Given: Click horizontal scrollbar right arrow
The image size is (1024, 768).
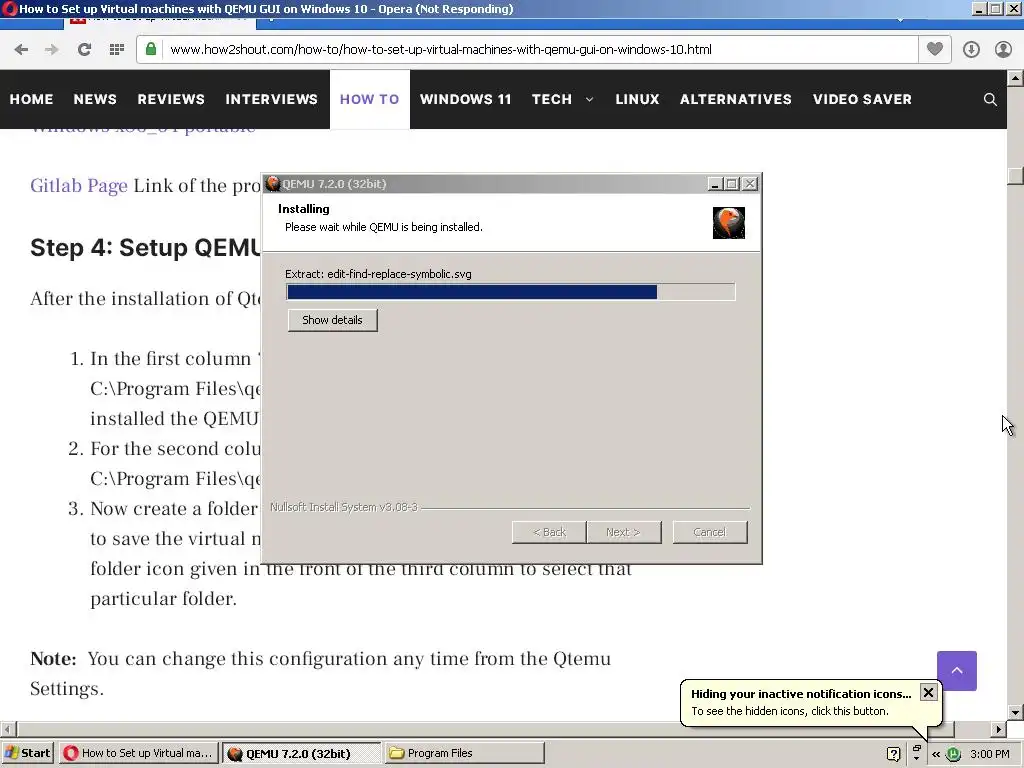Looking at the screenshot, I should tap(999, 729).
